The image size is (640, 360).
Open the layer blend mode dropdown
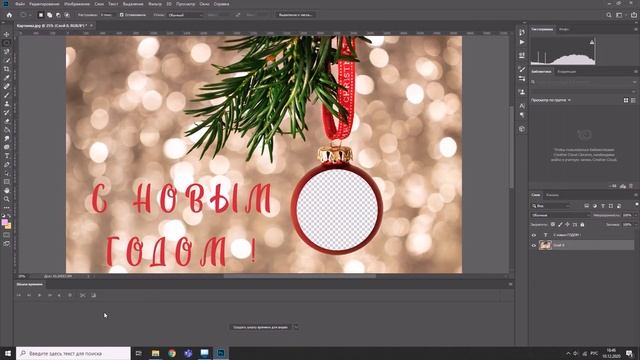(x=561, y=215)
